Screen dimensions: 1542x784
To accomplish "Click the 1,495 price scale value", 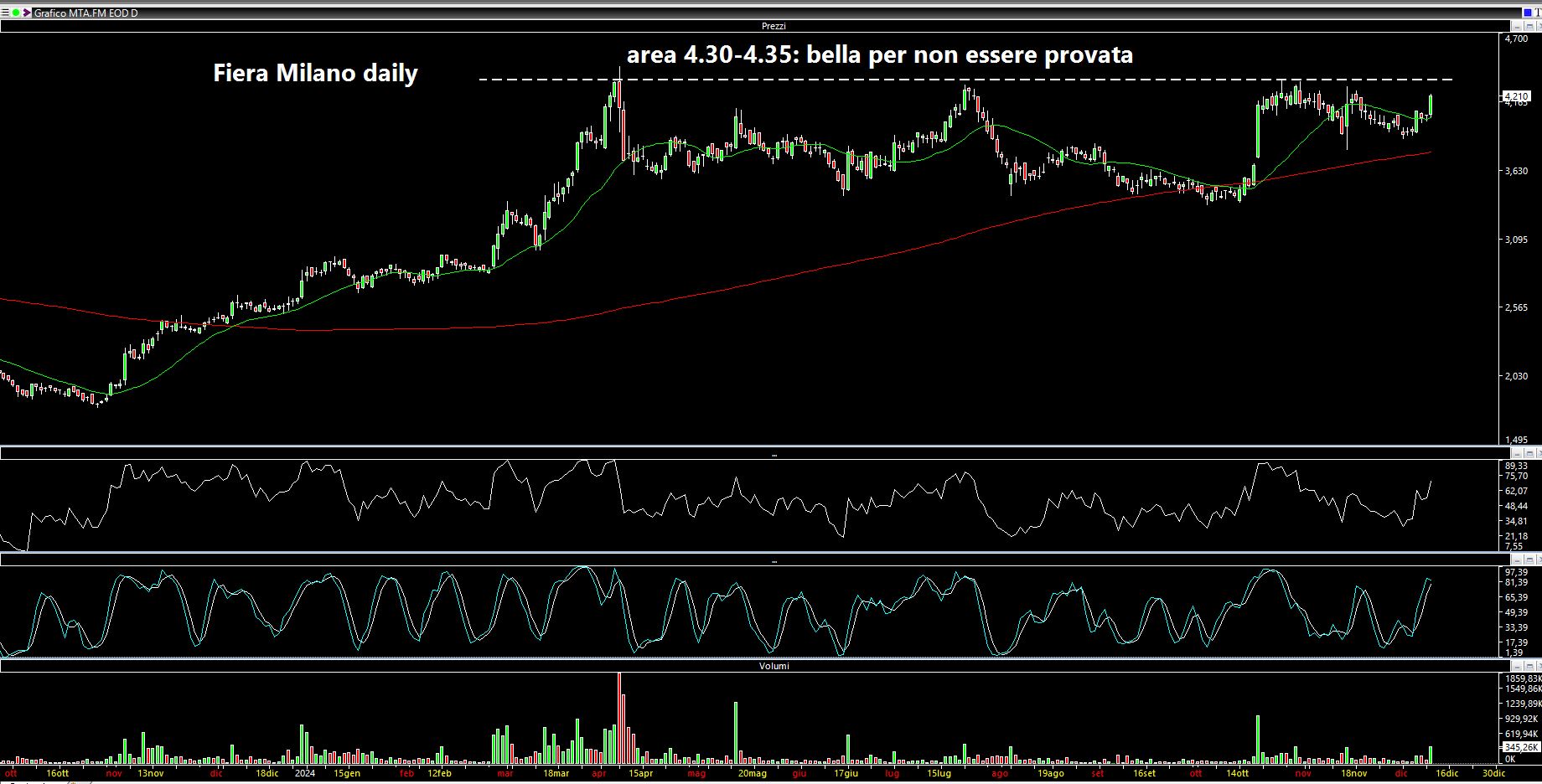I will (1517, 440).
